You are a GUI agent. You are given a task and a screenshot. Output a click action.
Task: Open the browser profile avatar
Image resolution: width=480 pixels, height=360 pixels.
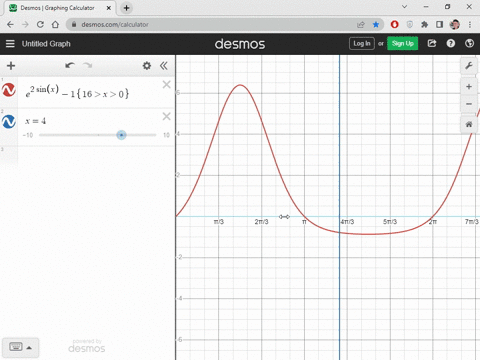(455, 24)
